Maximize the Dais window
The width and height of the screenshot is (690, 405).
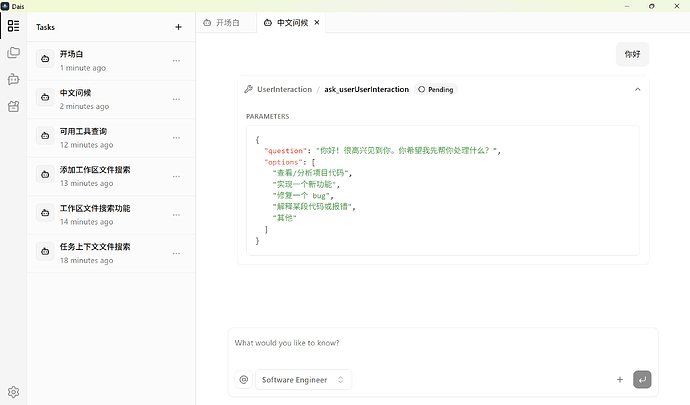click(x=652, y=6)
